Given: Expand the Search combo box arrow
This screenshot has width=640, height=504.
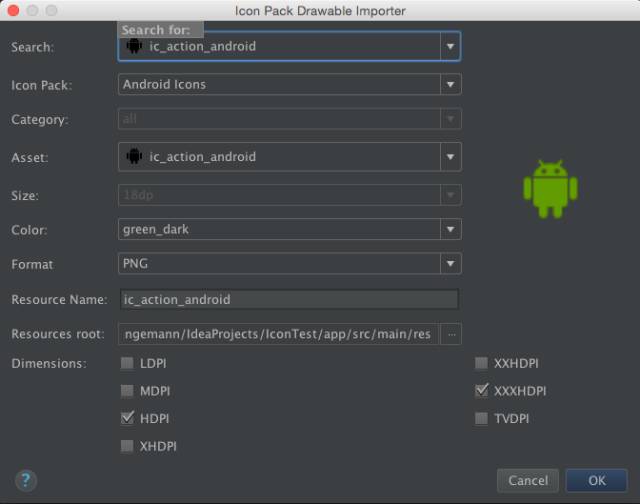Looking at the screenshot, I should [451, 46].
